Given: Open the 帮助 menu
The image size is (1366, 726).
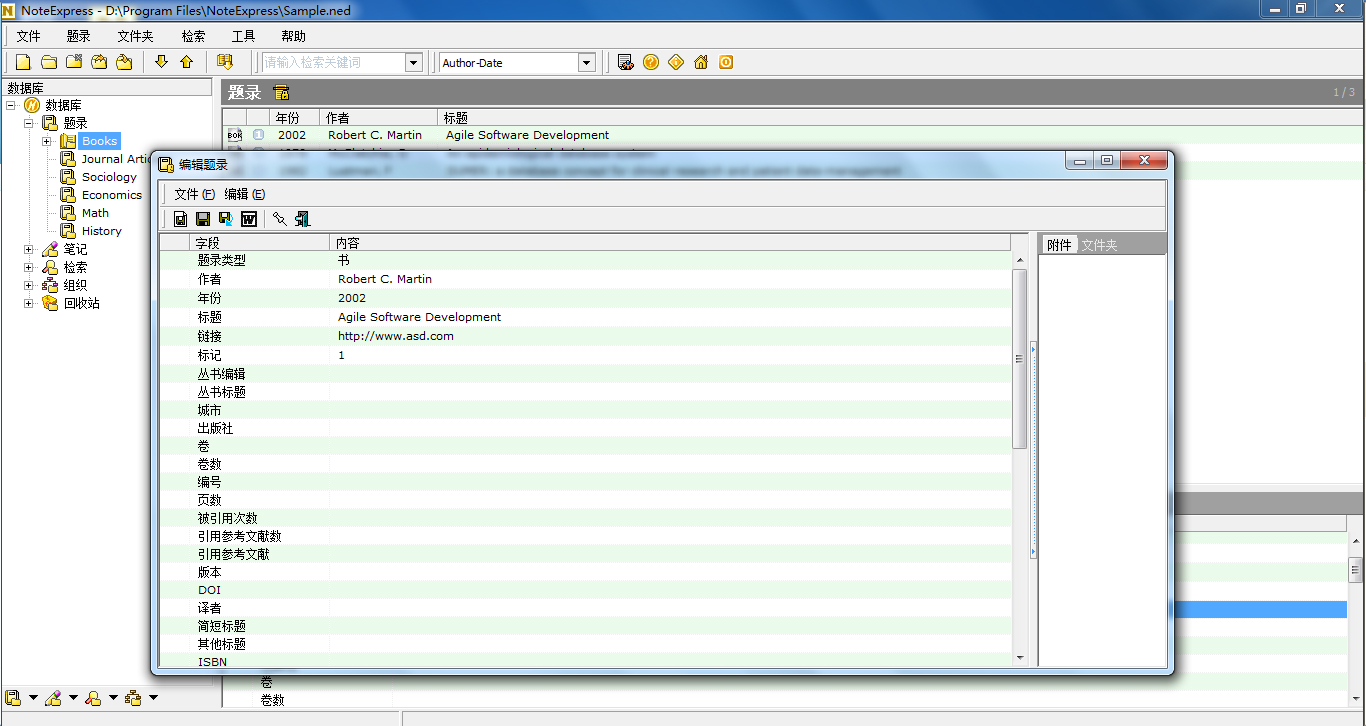Looking at the screenshot, I should pos(294,36).
